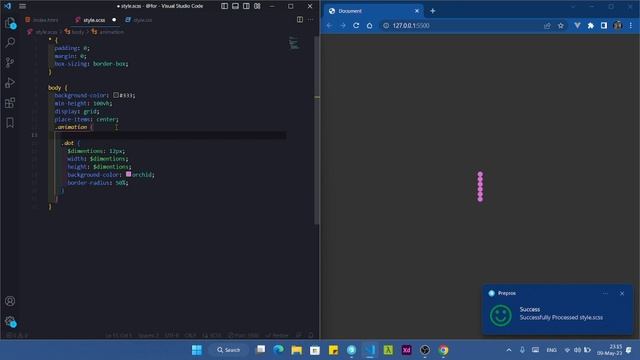The height and width of the screenshot is (360, 640).
Task: Click the Spaces indentation status item
Action: [x=149, y=336]
